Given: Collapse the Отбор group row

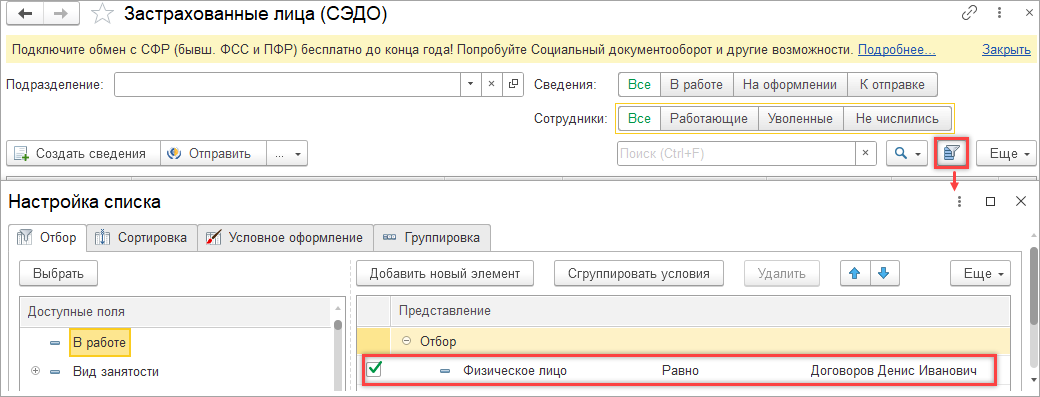Looking at the screenshot, I should point(406,342).
